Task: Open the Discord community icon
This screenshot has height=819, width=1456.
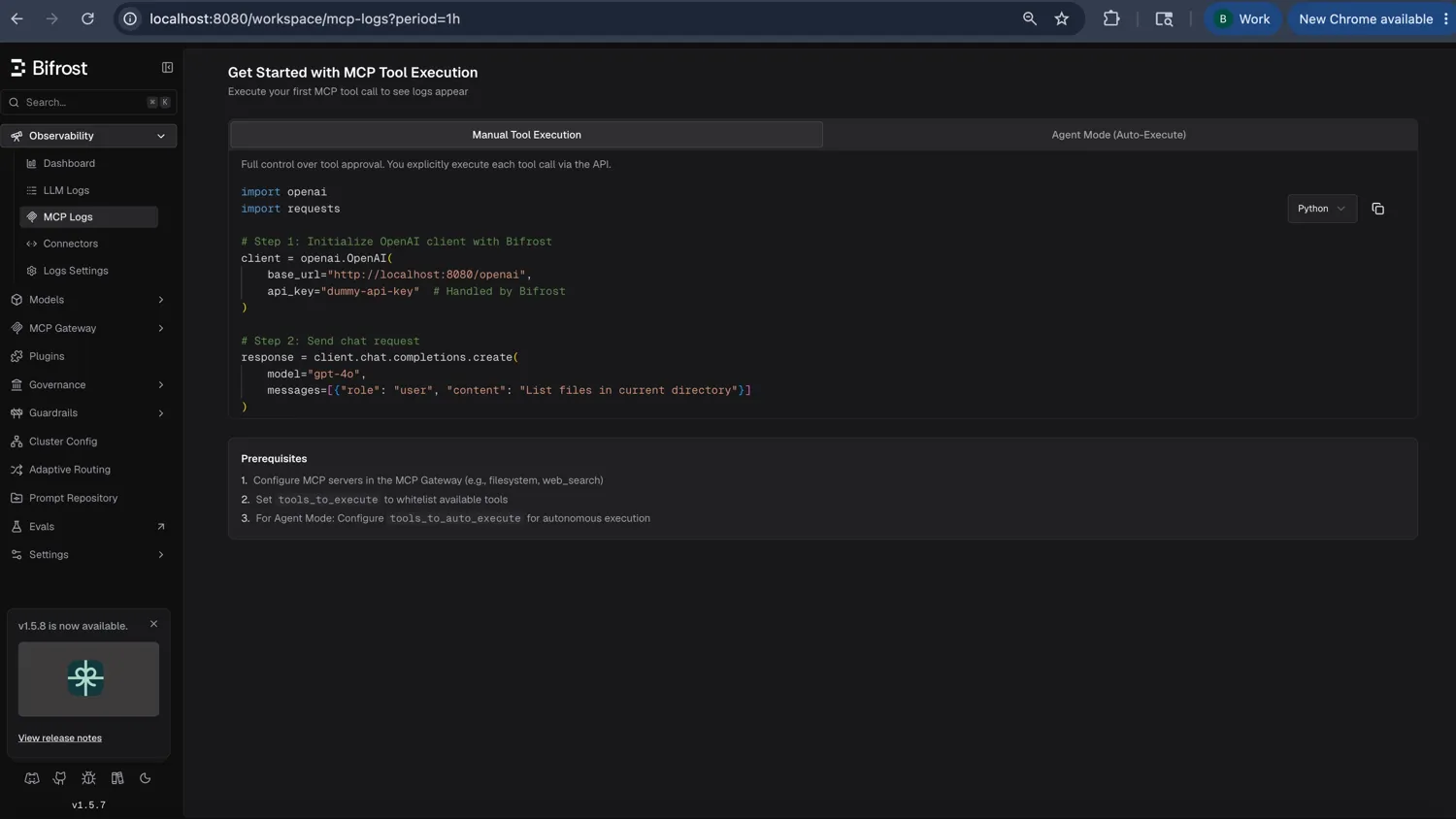Action: click(x=32, y=778)
